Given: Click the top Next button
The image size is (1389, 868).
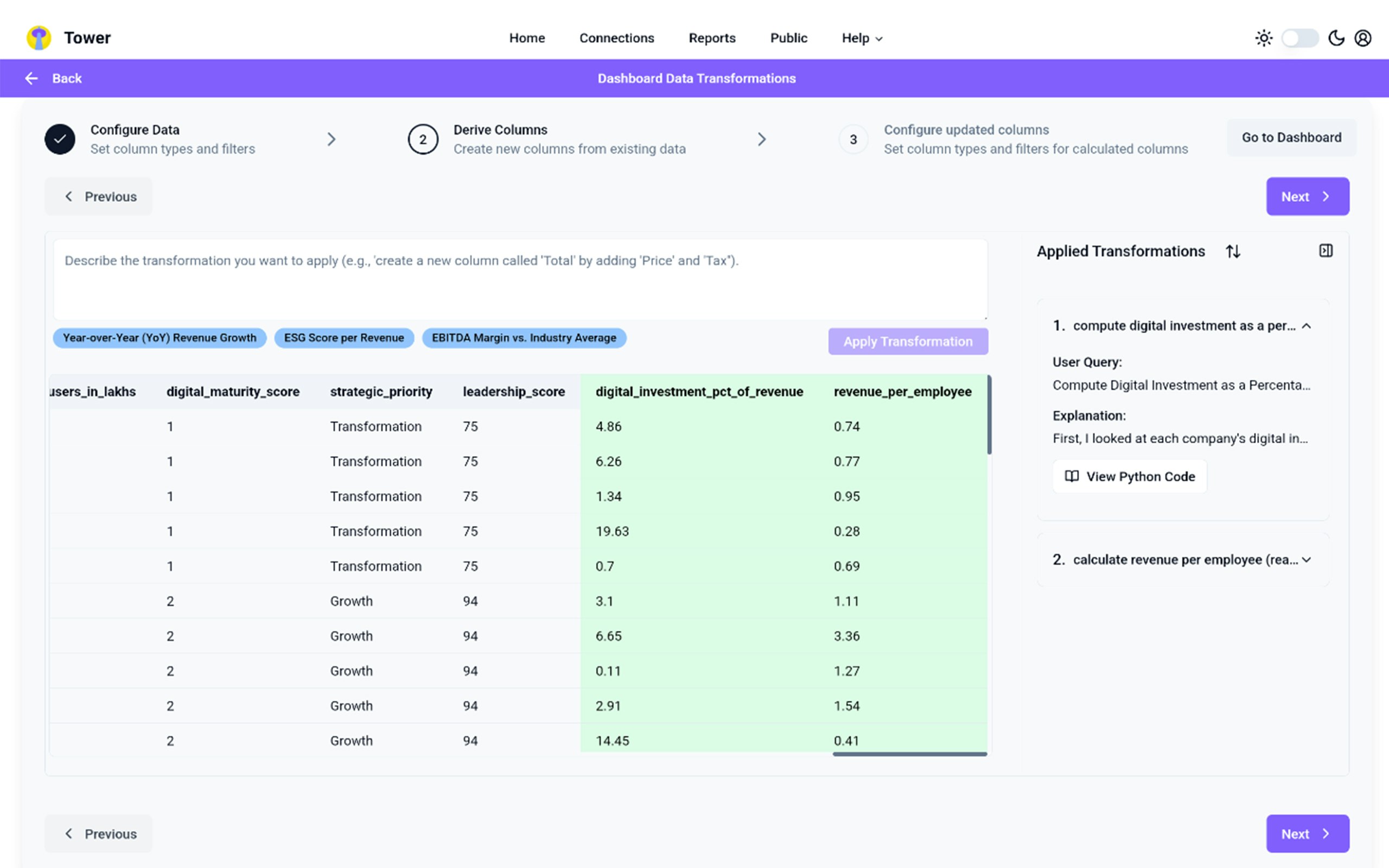Looking at the screenshot, I should pos(1307,196).
